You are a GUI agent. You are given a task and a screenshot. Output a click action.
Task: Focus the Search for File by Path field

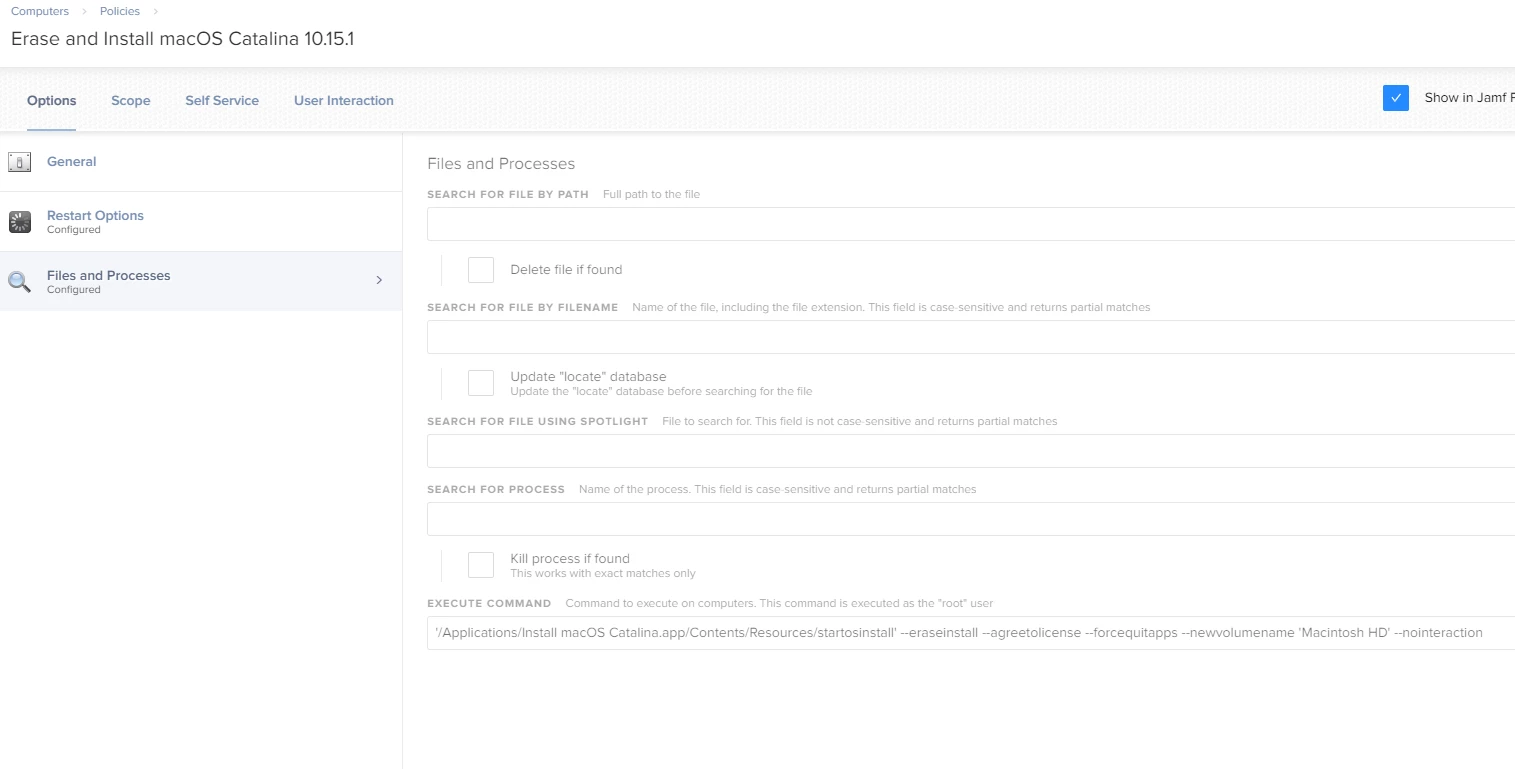(971, 224)
